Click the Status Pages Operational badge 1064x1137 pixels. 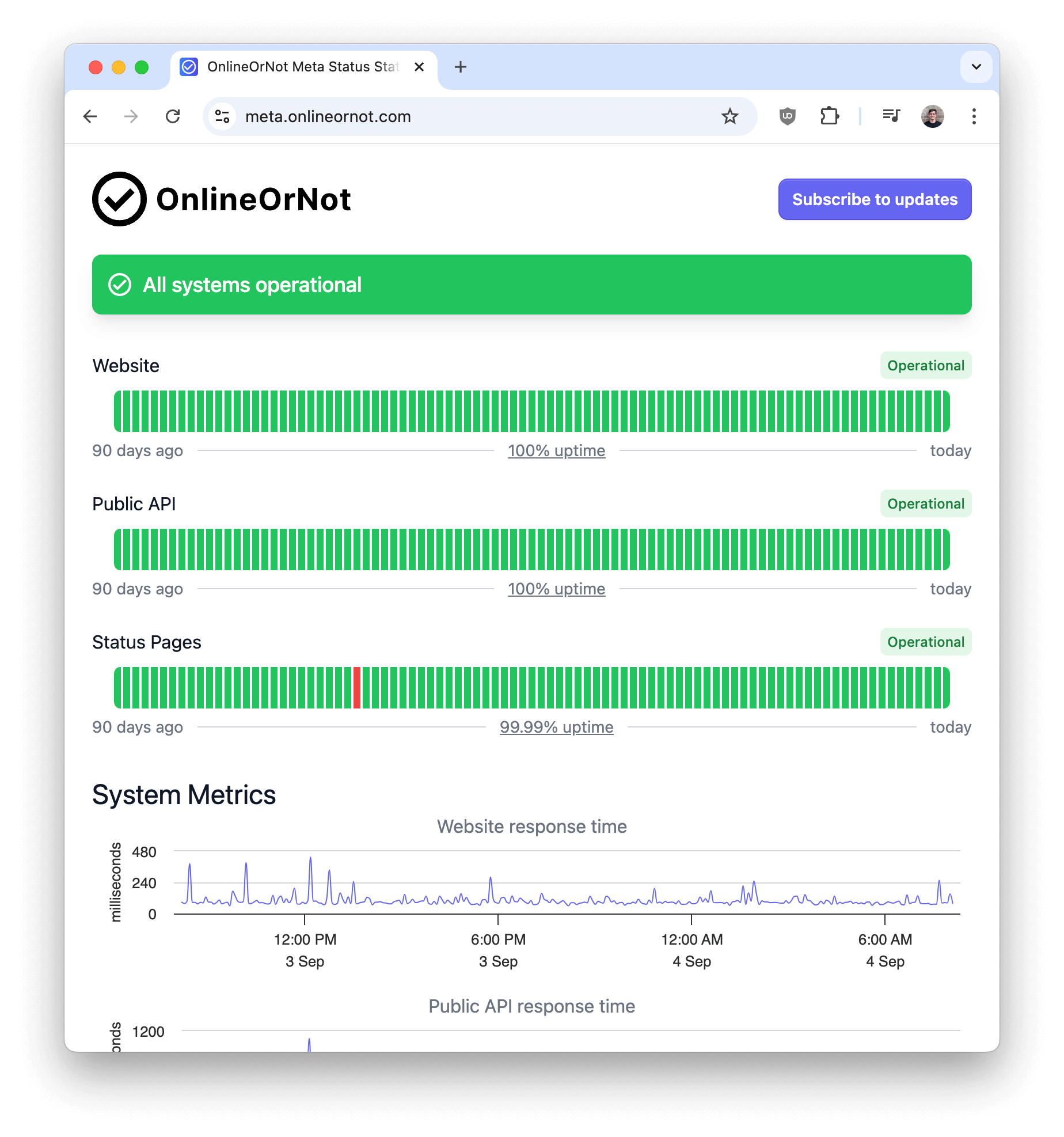coord(926,642)
